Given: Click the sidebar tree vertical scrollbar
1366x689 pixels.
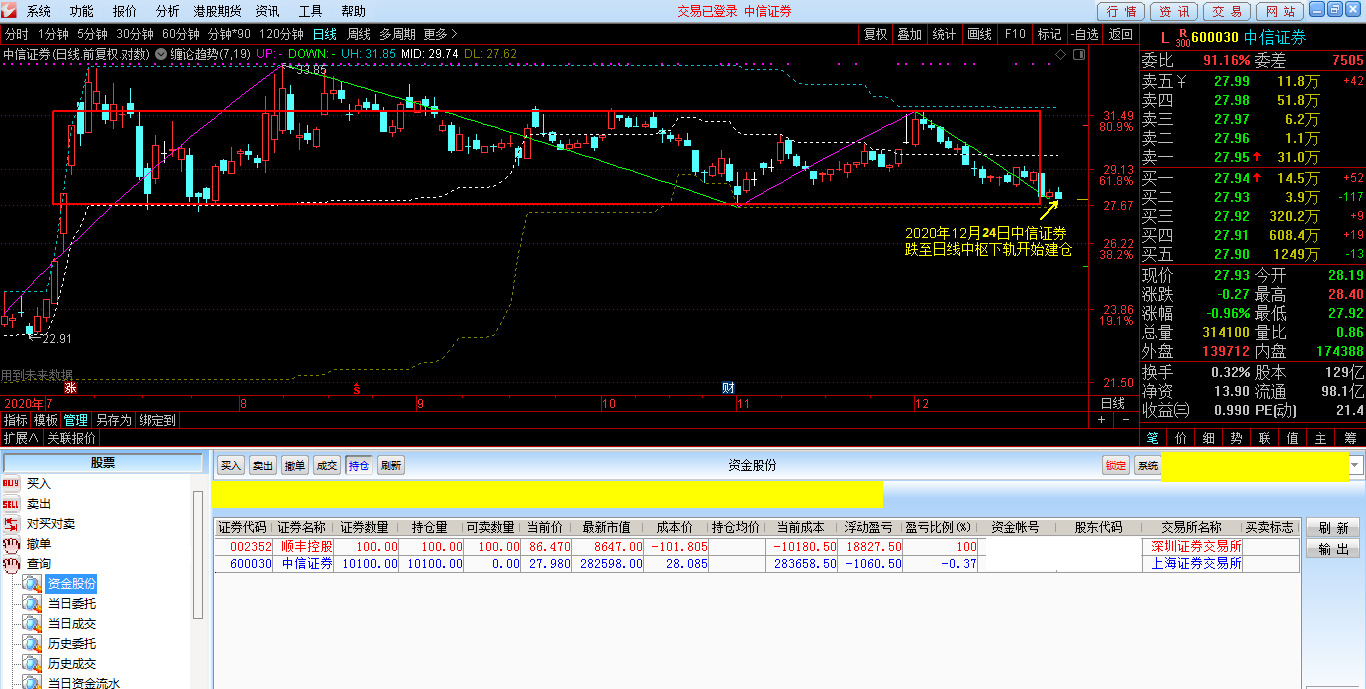Looking at the screenshot, I should tap(198, 555).
